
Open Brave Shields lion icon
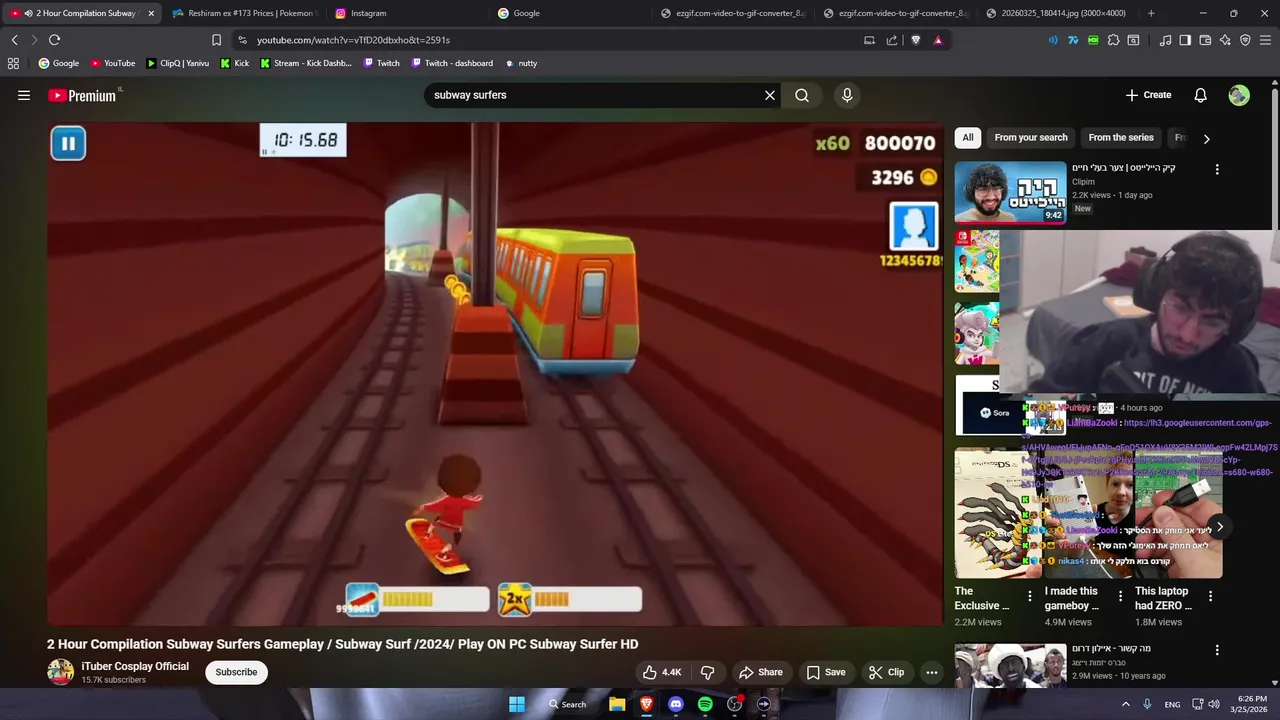(x=915, y=40)
